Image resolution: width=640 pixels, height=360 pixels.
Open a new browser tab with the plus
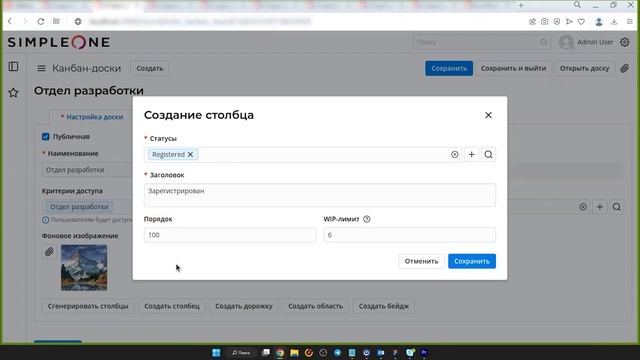pos(521,5)
